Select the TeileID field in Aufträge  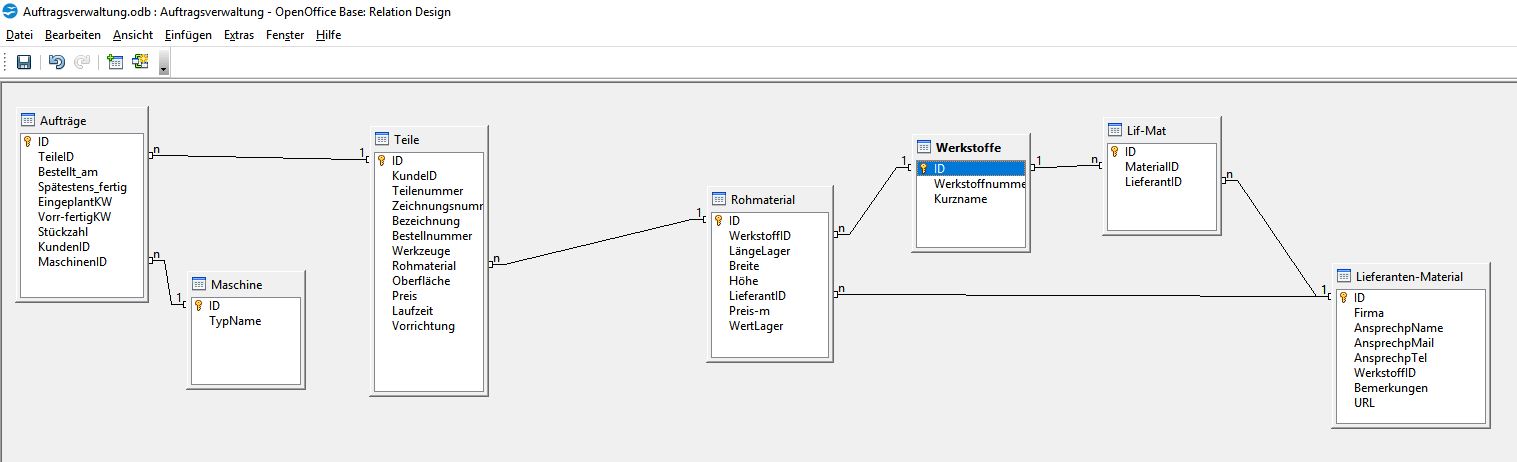tap(56, 157)
